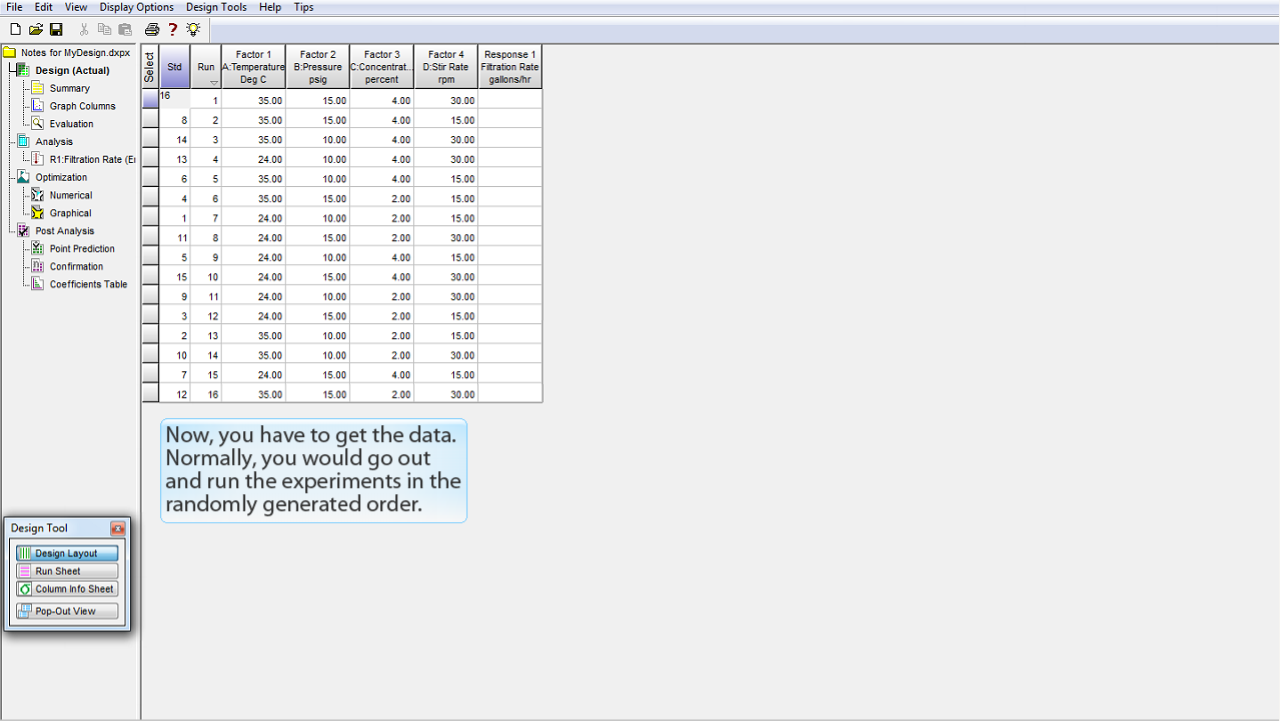Open the Help menu
The height and width of the screenshot is (721, 1280).
coord(270,7)
